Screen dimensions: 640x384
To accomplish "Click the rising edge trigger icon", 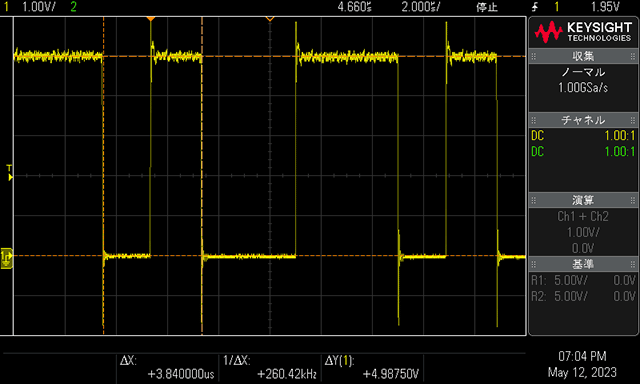I will point(535,7).
